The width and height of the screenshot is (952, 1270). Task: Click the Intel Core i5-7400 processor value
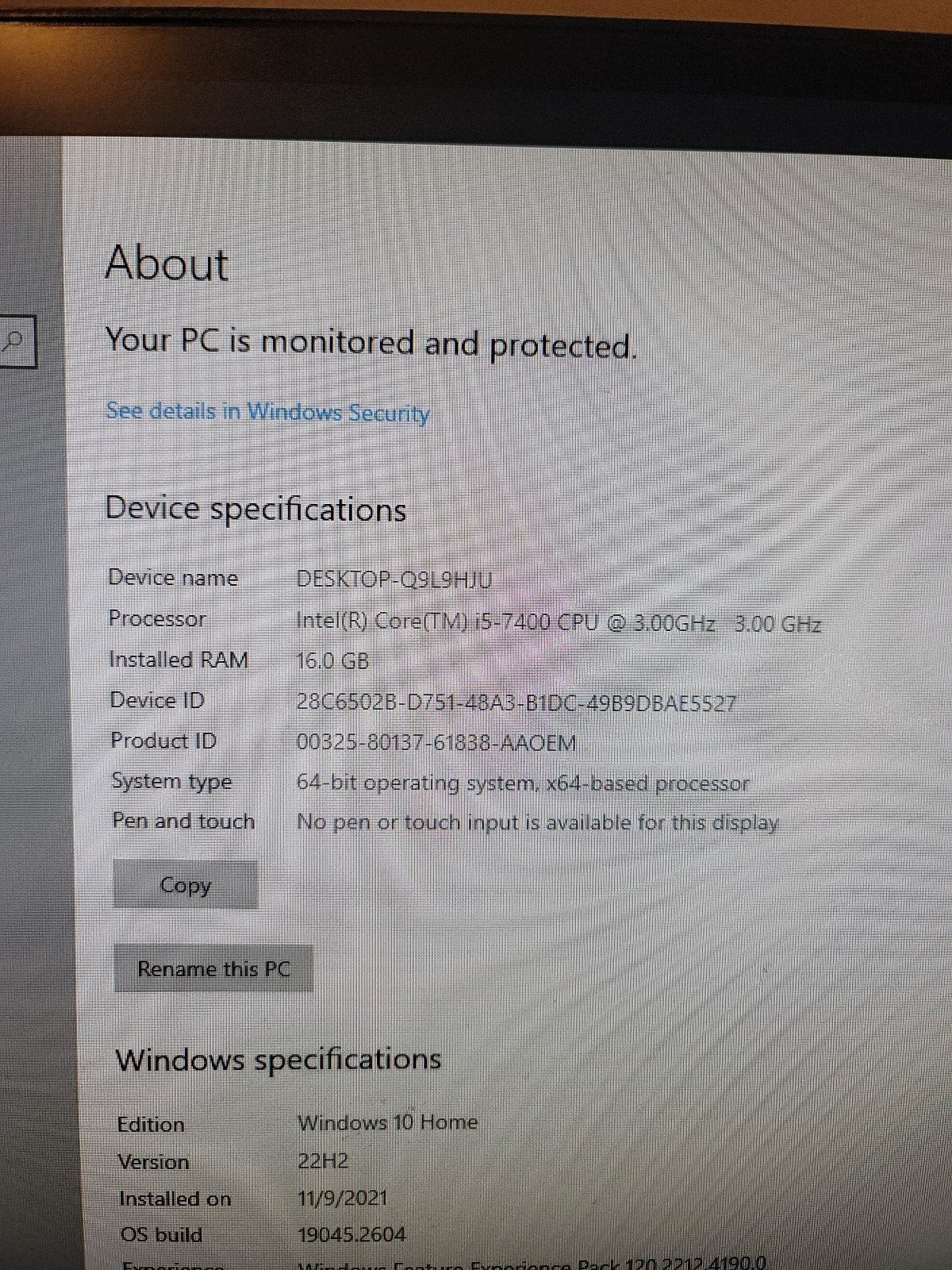558,622
